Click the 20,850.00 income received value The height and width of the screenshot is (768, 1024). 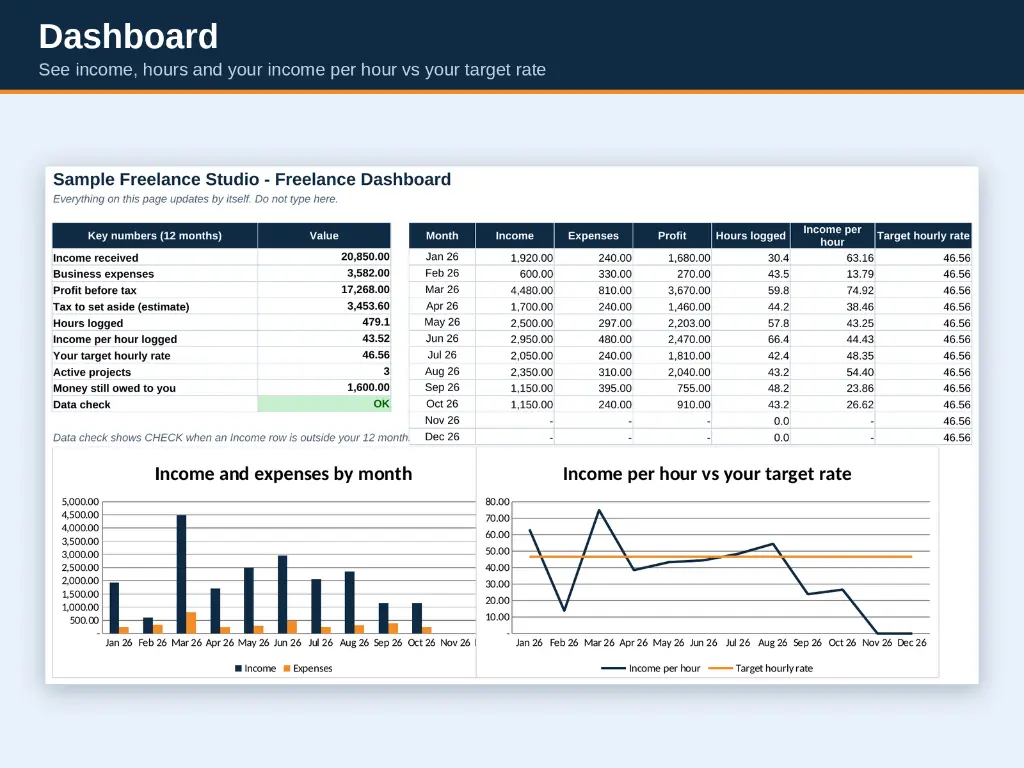365,257
